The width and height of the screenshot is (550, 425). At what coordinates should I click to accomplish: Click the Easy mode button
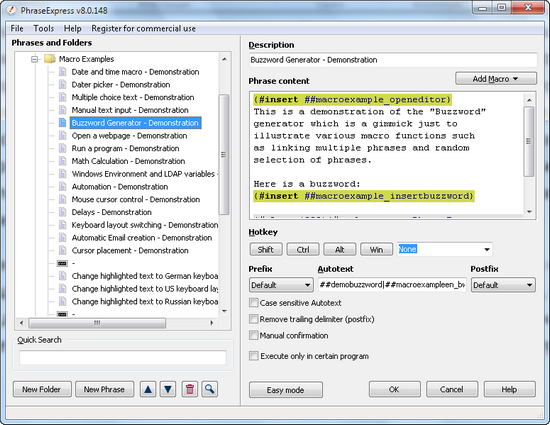286,390
